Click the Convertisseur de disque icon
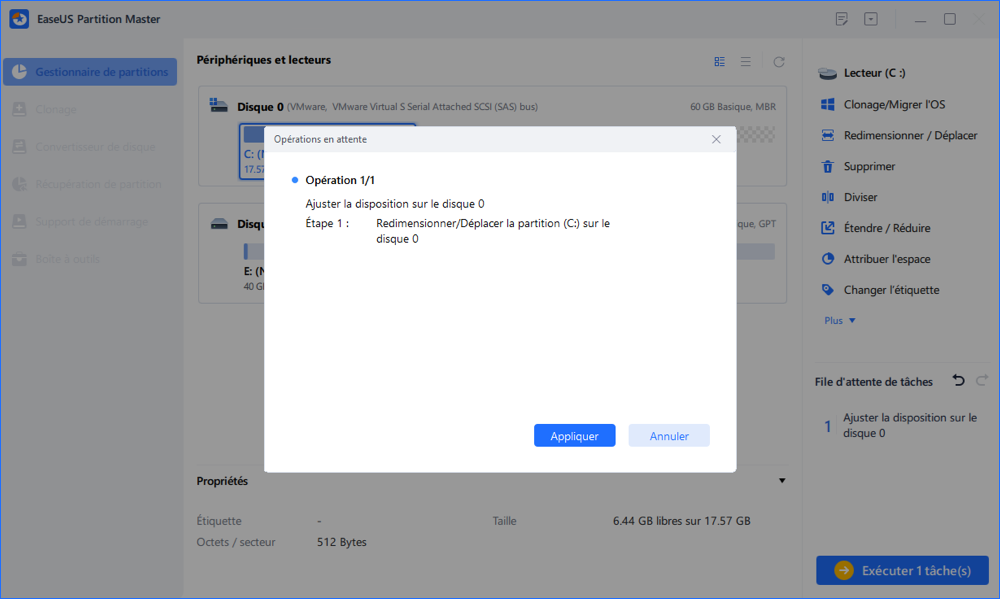 coord(19,147)
